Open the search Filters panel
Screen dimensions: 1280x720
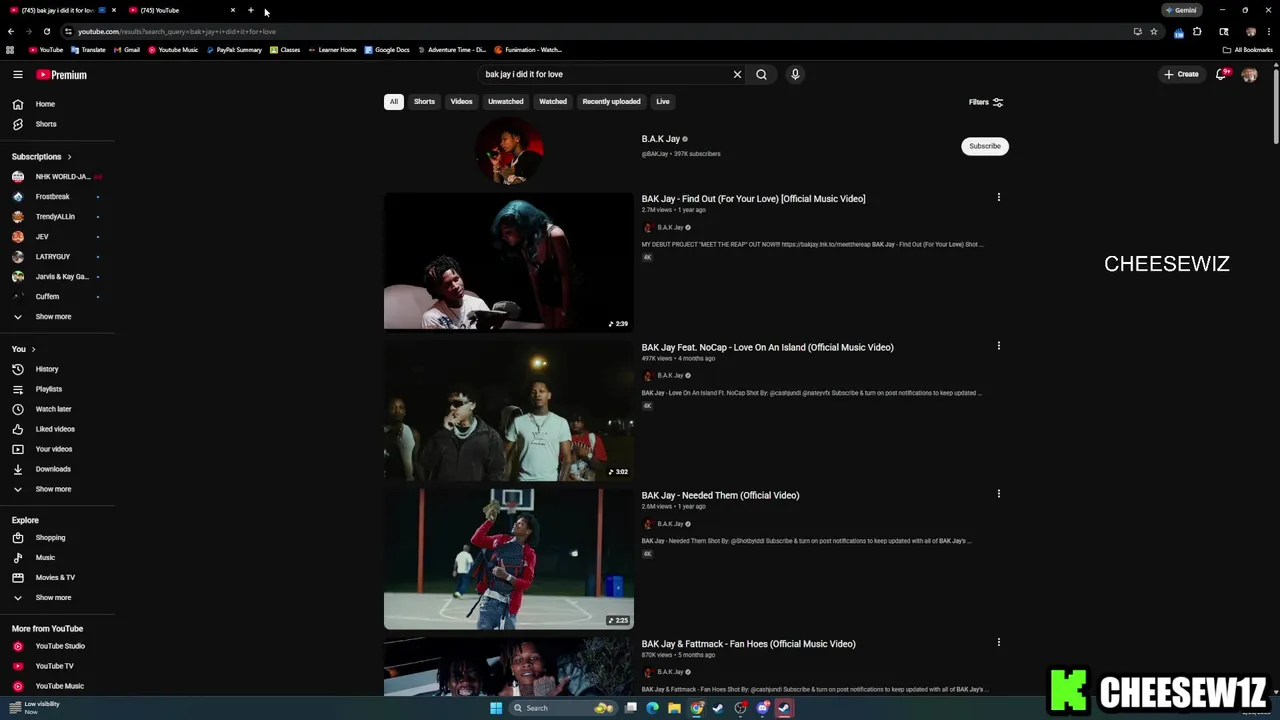[x=986, y=102]
